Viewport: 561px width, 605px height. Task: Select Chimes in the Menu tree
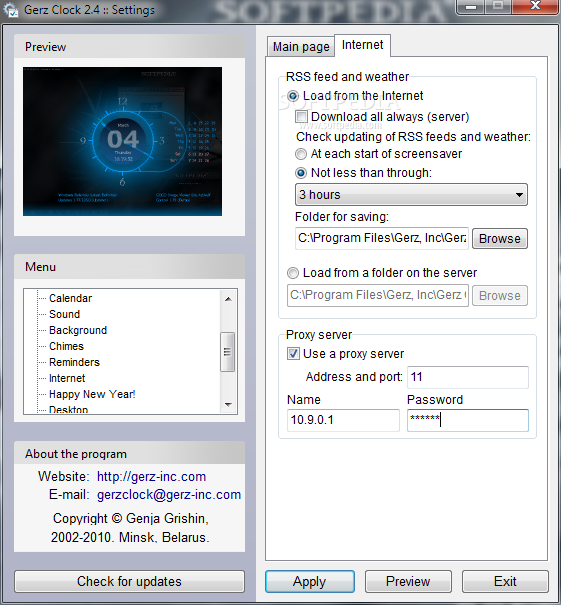click(66, 346)
